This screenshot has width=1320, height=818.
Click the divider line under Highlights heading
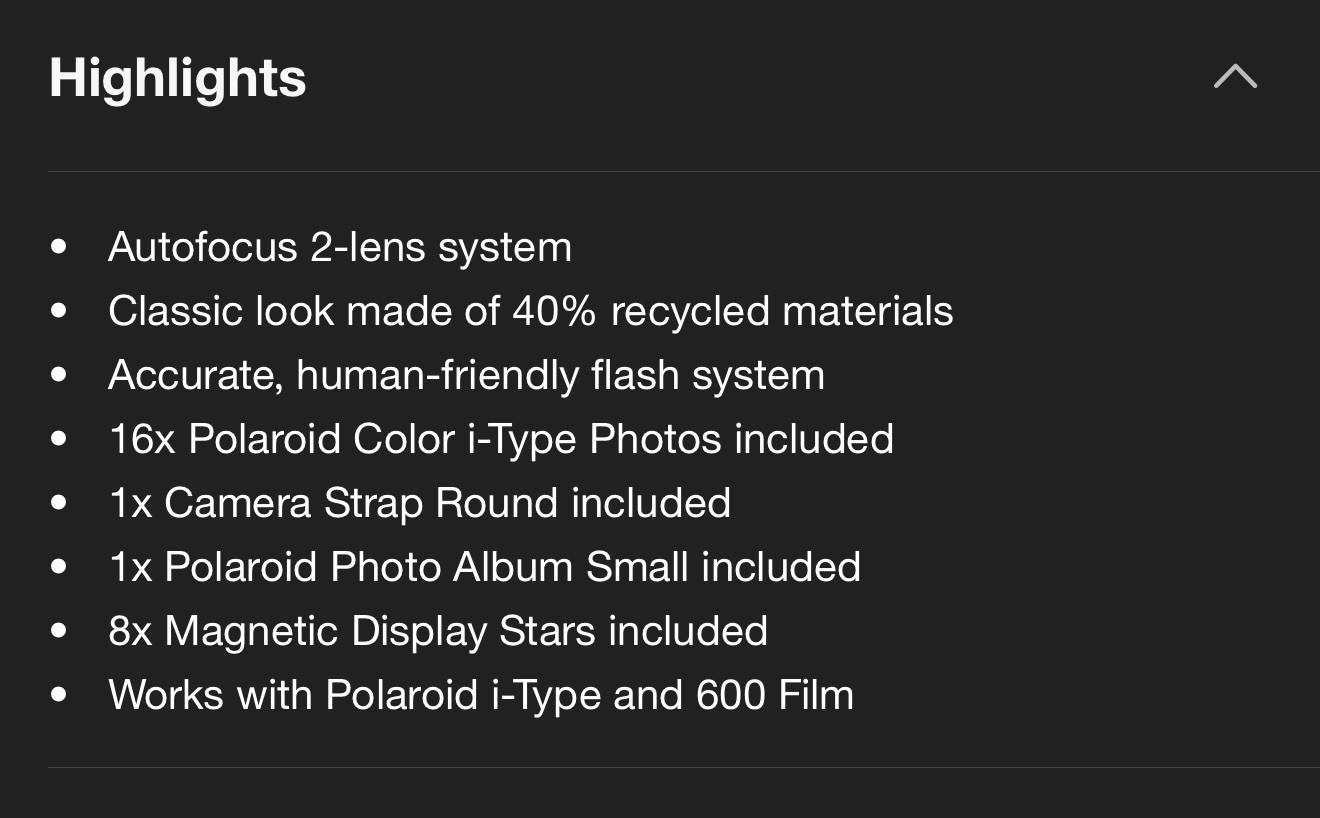click(x=684, y=172)
